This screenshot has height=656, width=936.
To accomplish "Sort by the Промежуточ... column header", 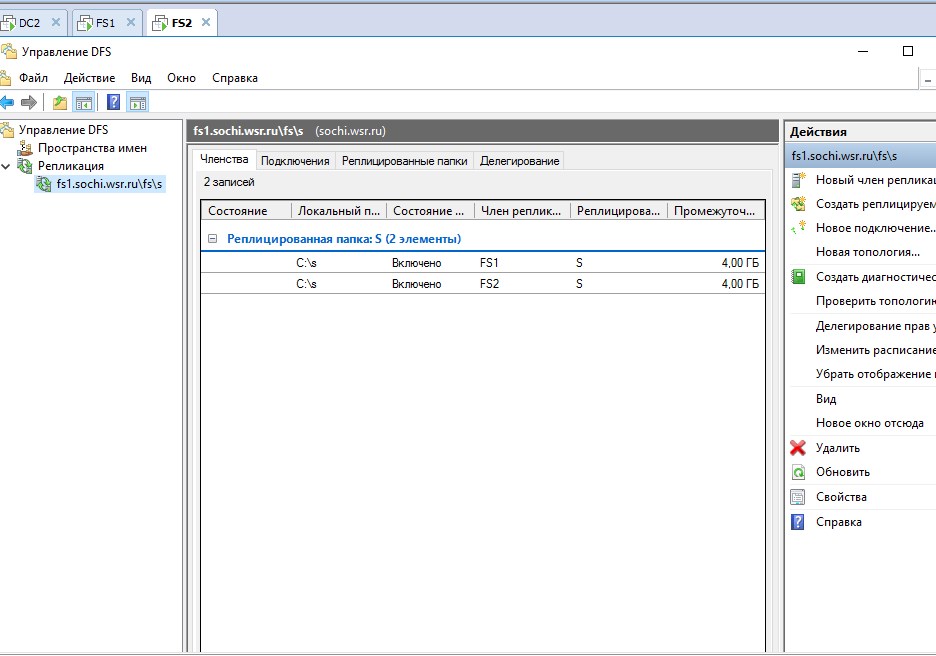I will click(715, 211).
